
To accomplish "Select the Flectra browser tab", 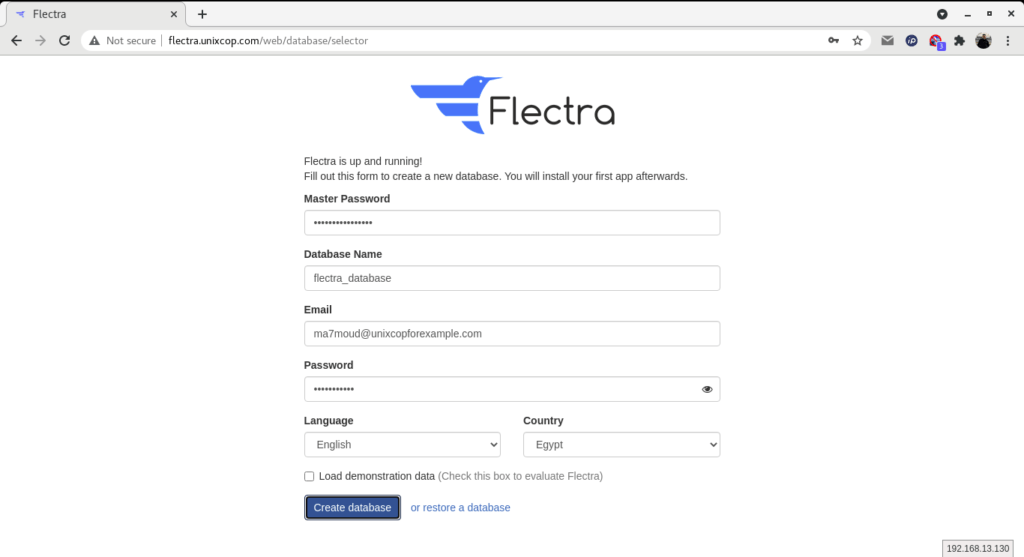I will (96, 14).
